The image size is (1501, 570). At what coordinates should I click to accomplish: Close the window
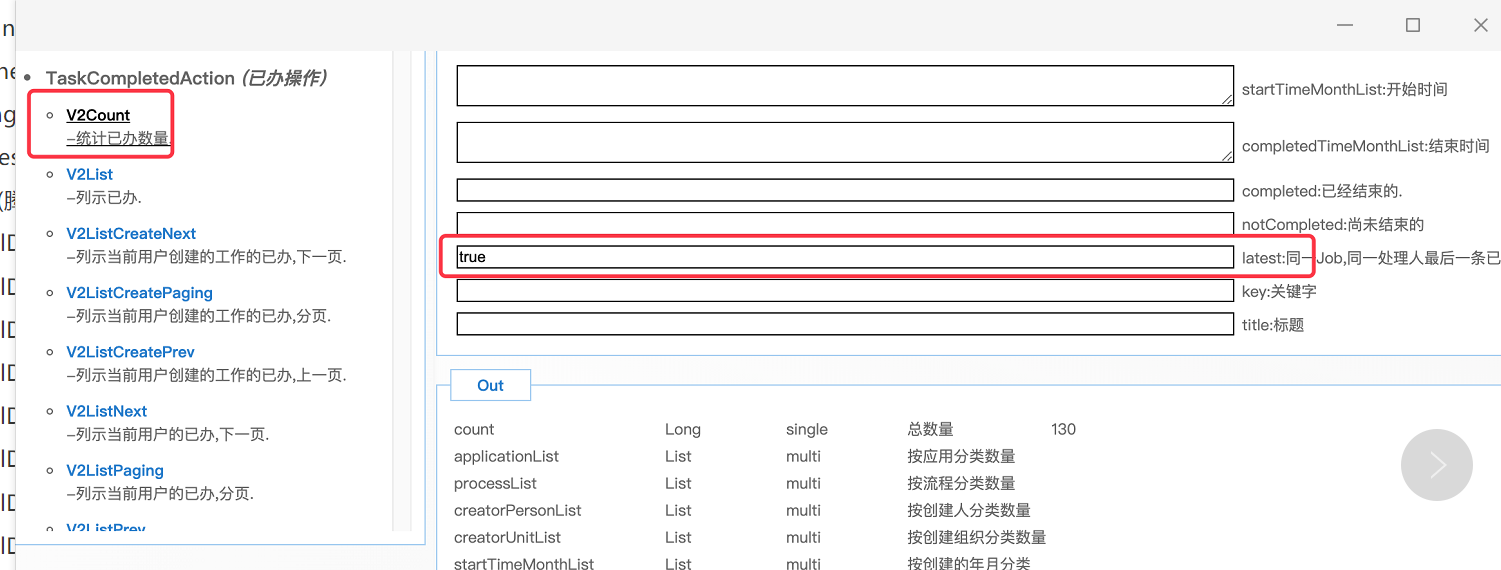(1481, 26)
